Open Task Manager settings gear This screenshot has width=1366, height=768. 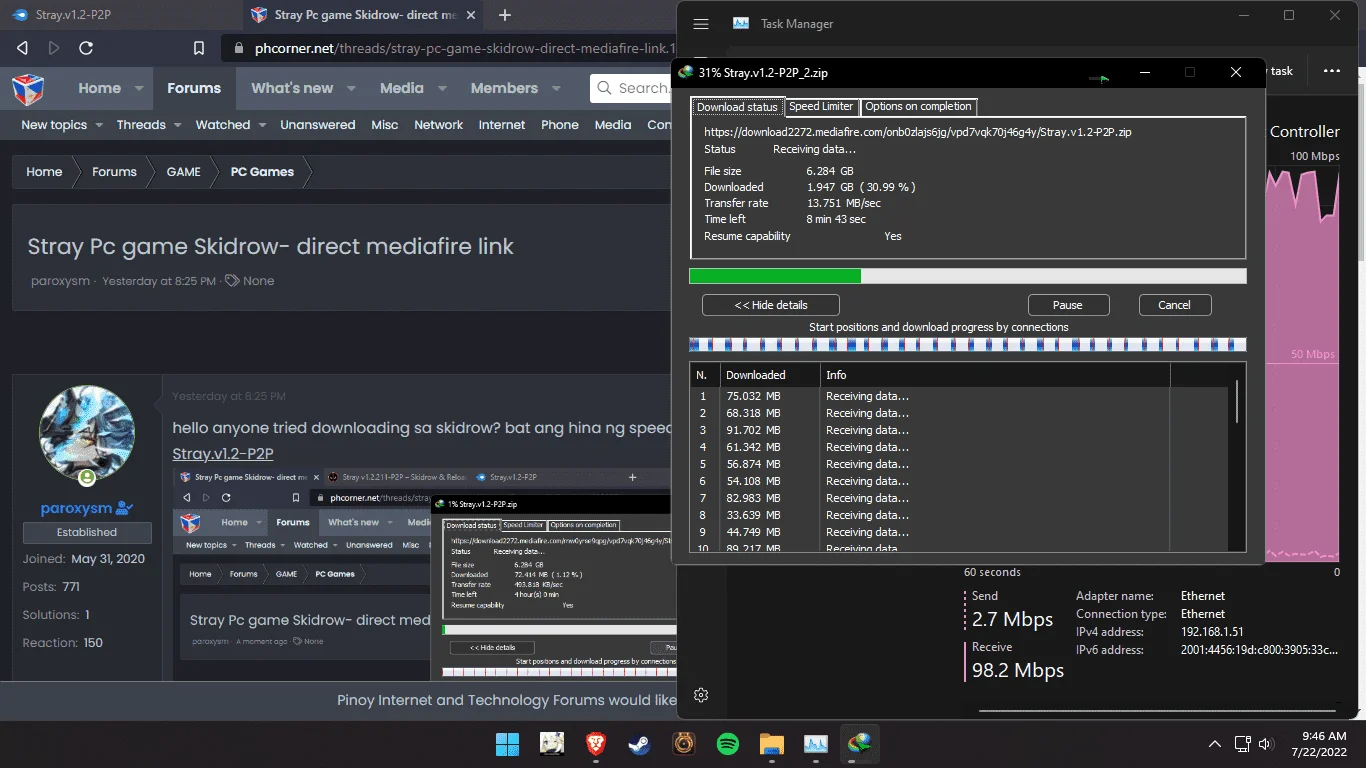pos(701,695)
